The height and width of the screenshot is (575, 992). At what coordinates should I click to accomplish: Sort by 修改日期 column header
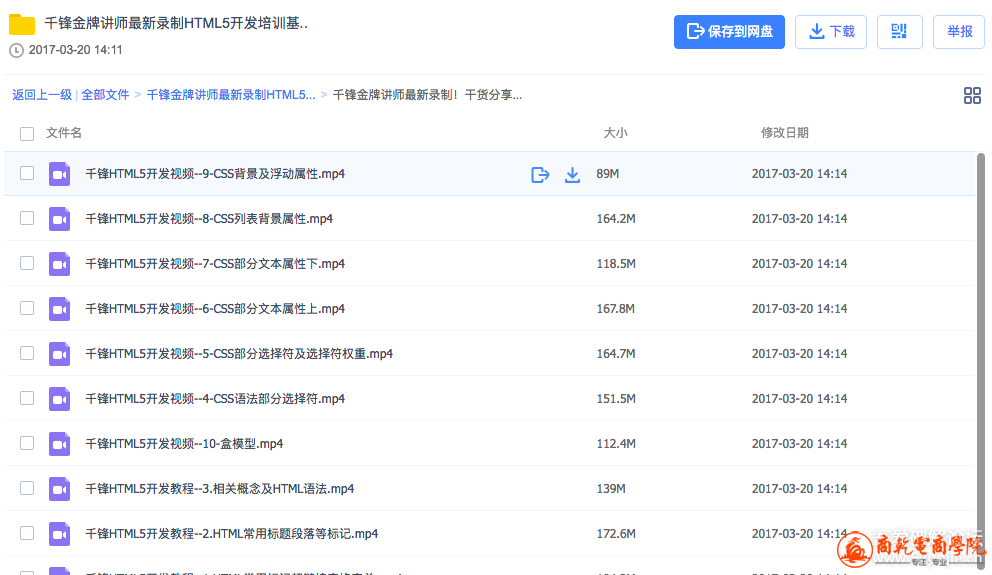(784, 133)
